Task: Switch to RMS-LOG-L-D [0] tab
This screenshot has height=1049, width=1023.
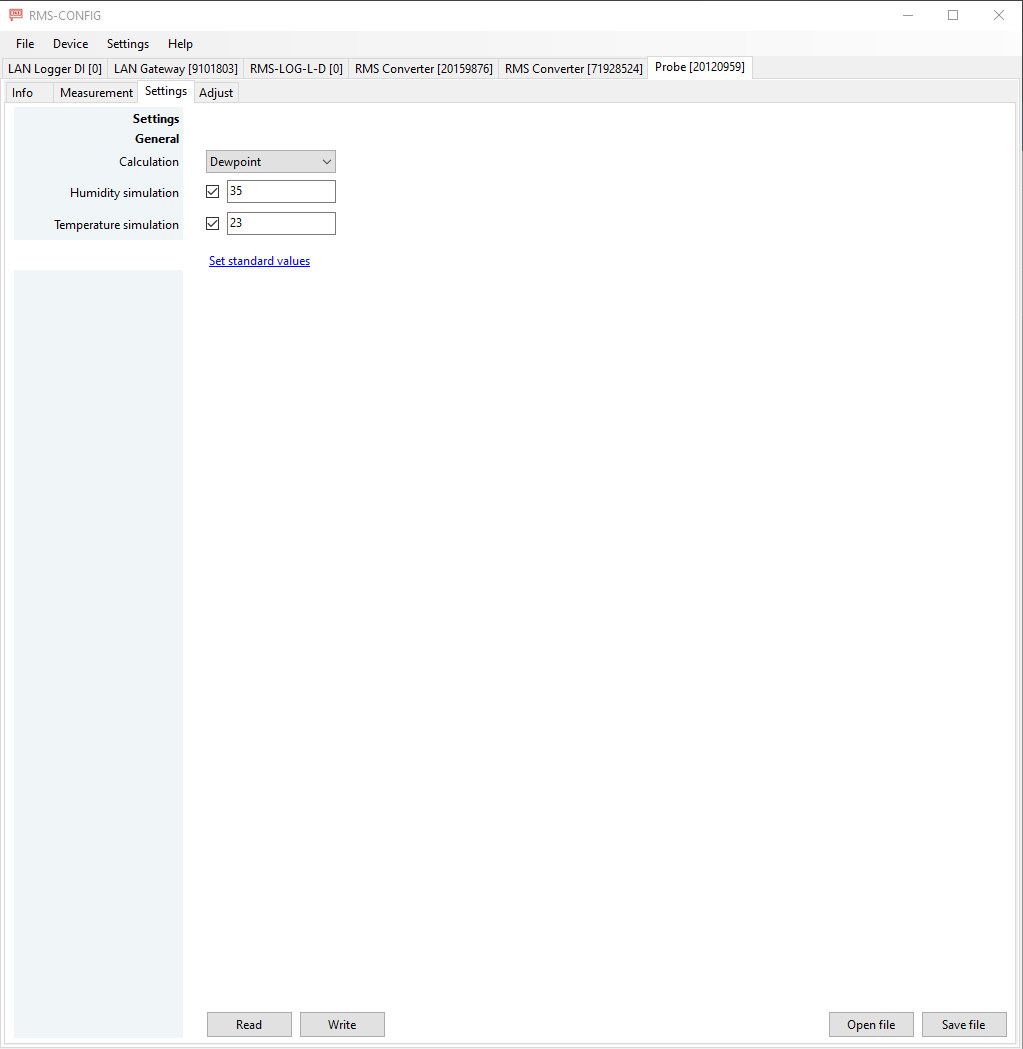Action: point(296,69)
